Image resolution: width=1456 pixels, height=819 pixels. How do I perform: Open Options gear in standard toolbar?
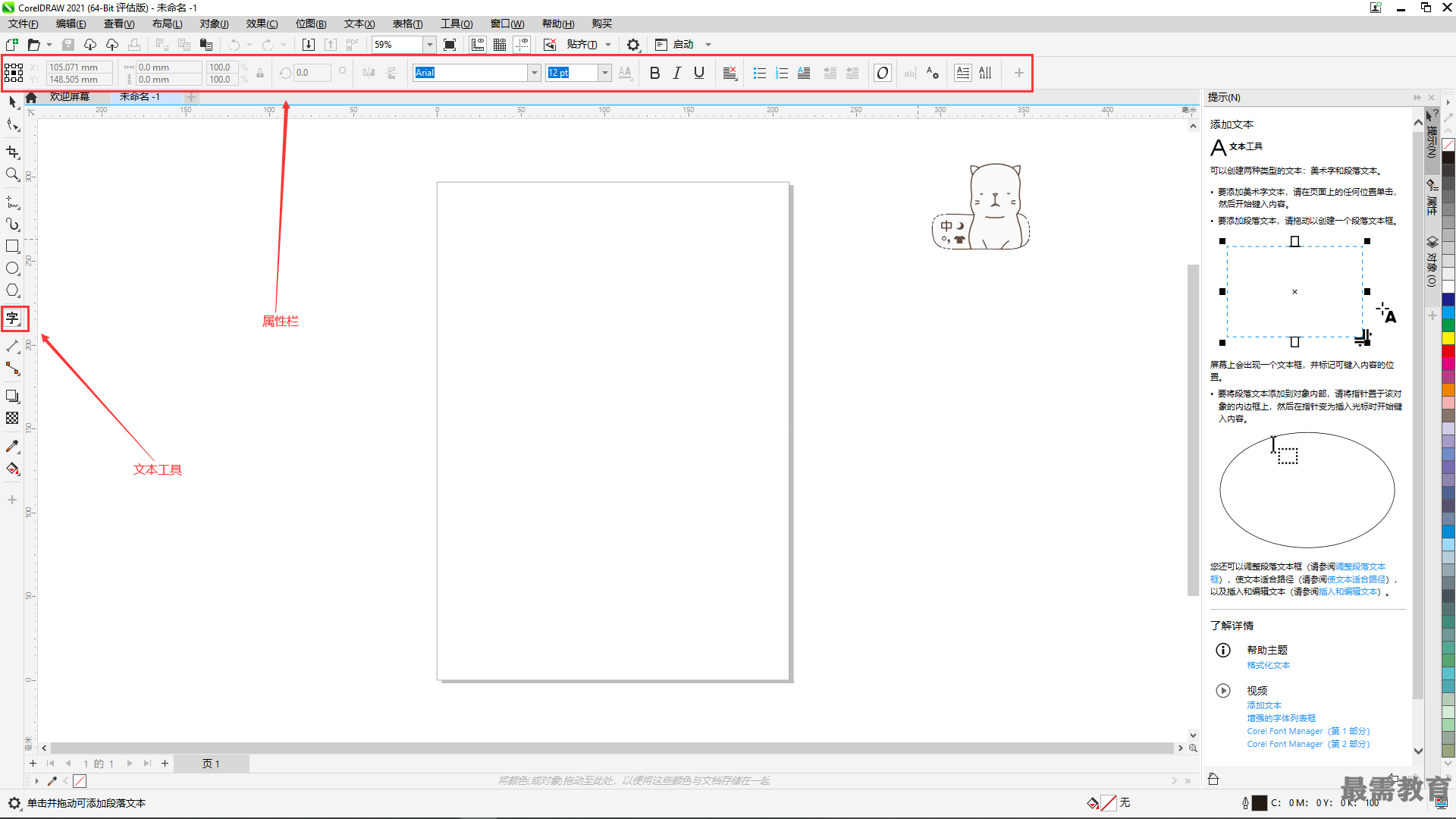click(633, 45)
